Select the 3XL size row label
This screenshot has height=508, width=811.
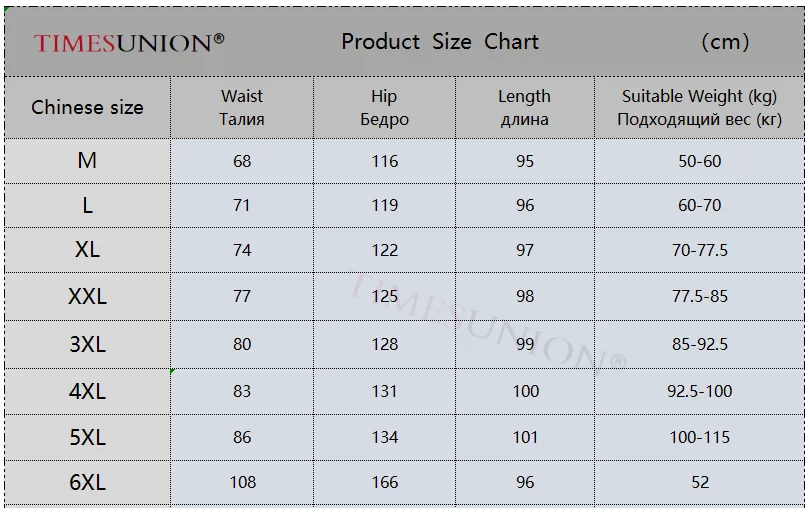click(87, 344)
